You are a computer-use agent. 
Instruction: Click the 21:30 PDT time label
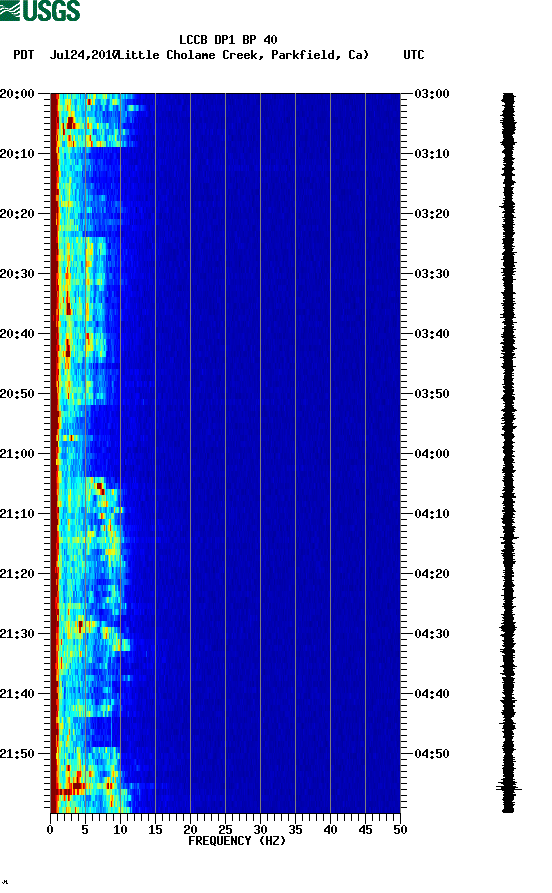click(17, 634)
